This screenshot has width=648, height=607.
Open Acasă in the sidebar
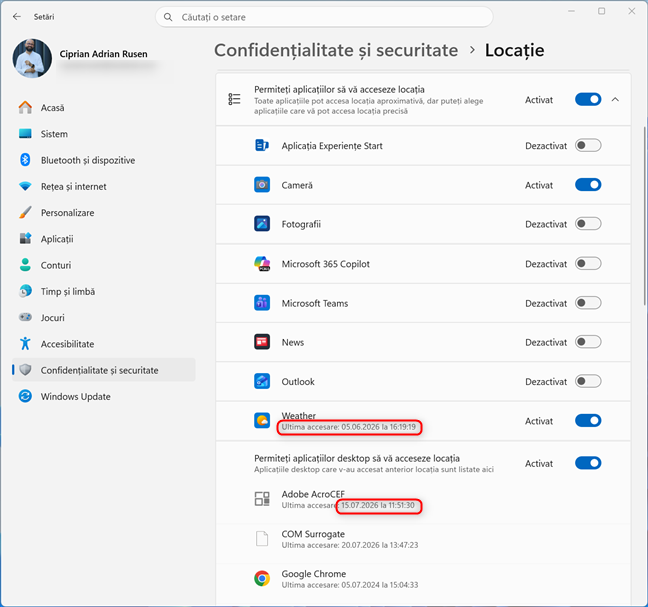click(103, 107)
